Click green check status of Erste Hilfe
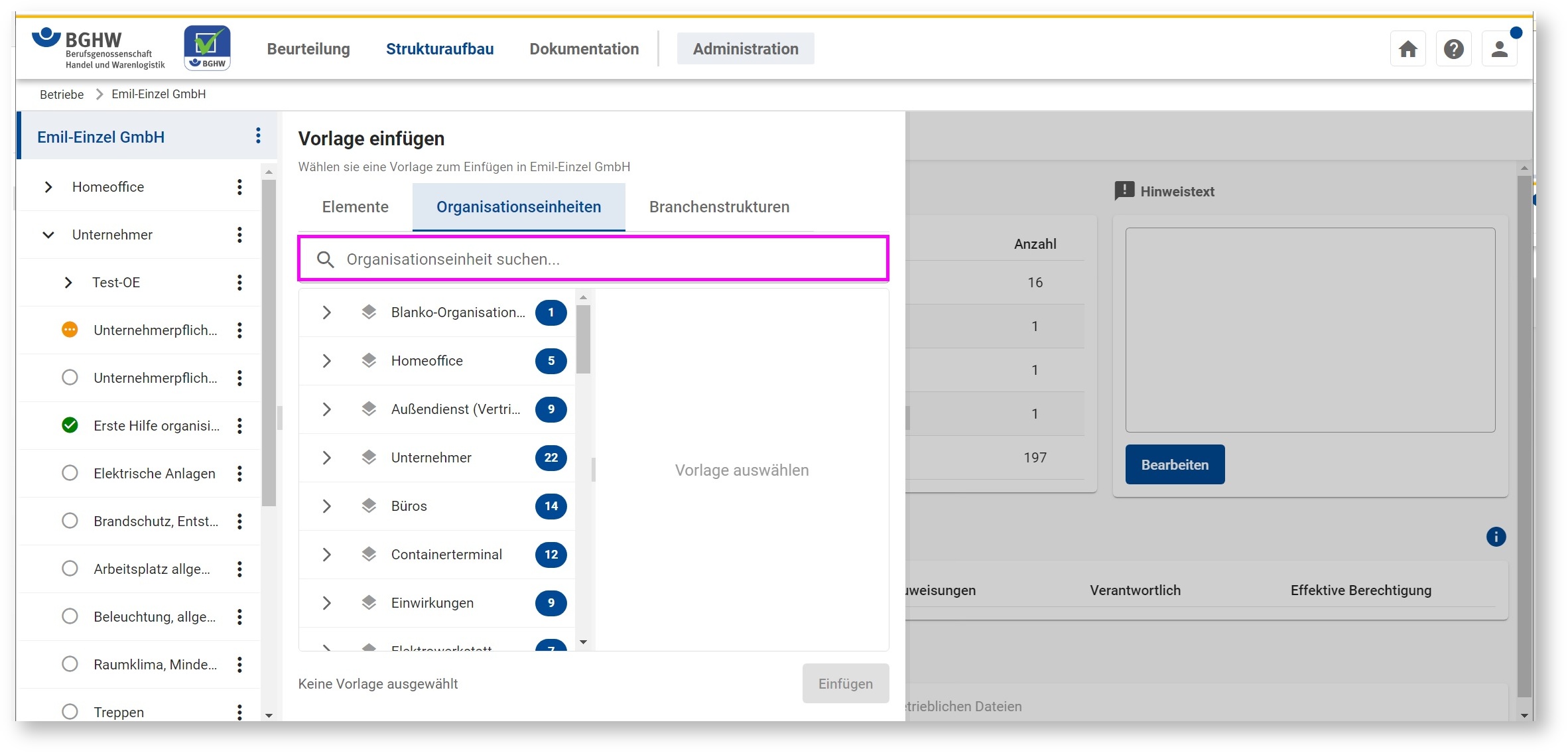1568x753 pixels. coord(70,425)
